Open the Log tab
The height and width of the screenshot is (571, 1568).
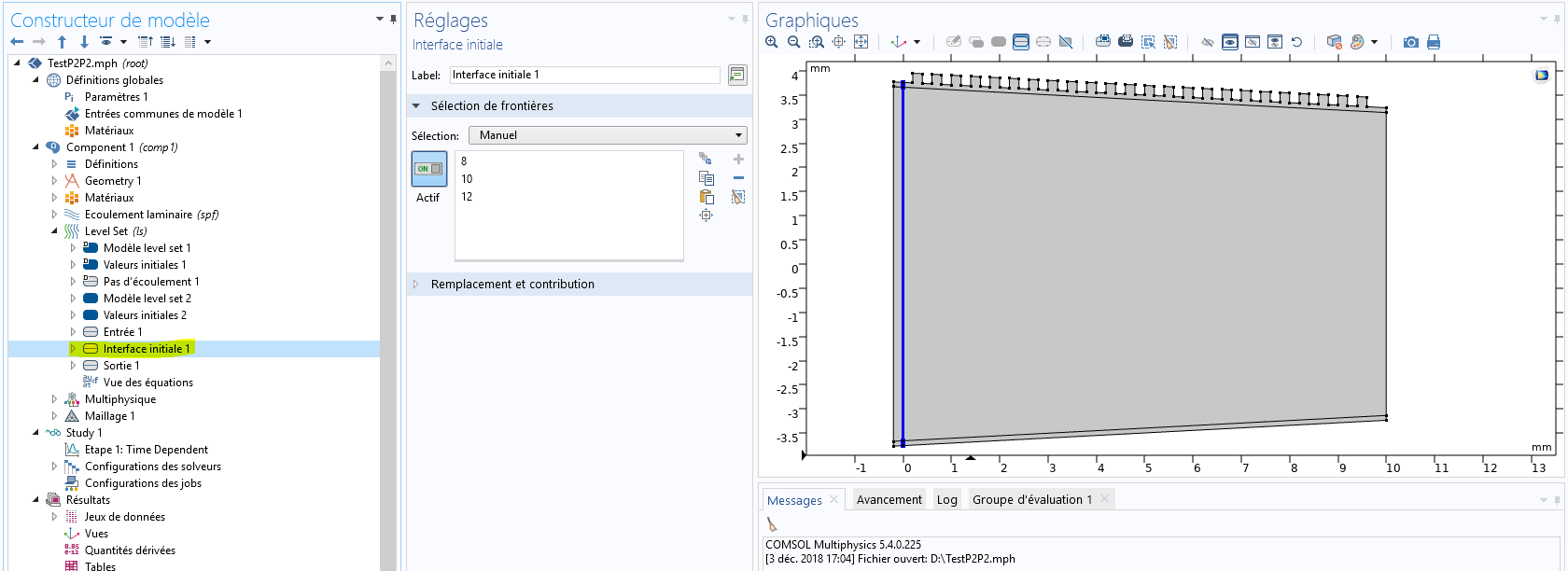tap(946, 500)
